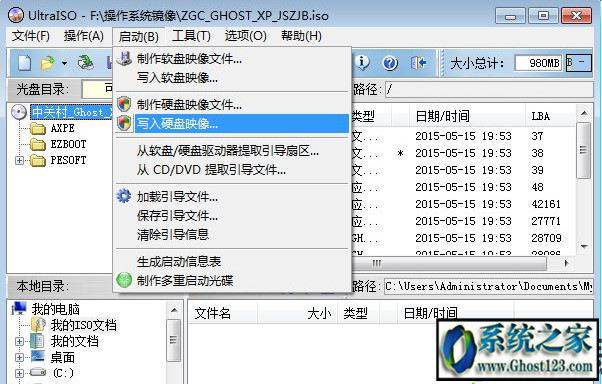Open the 文件(F) menu
602x384 pixels.
[31, 36]
